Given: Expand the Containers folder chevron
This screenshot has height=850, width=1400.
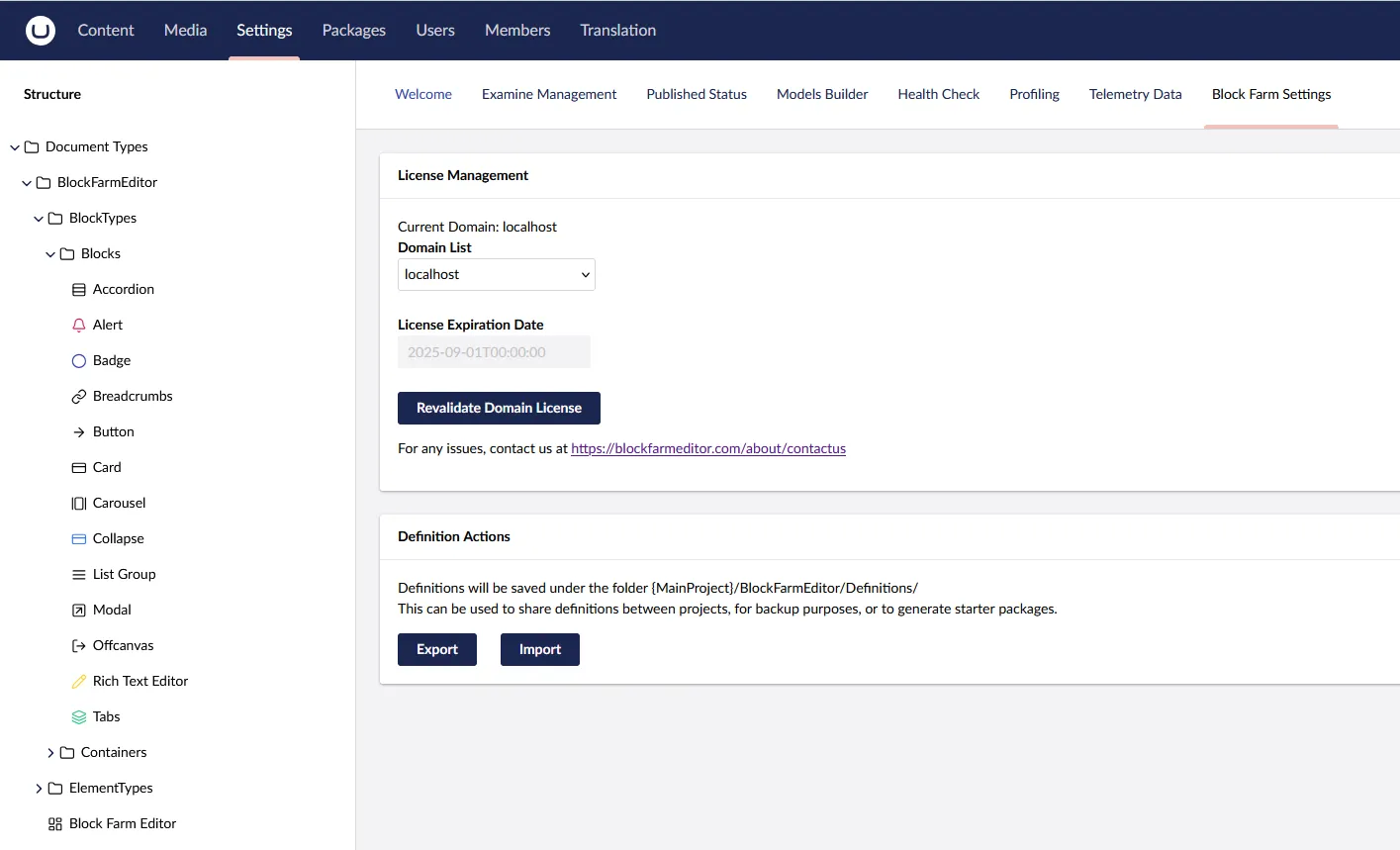Looking at the screenshot, I should pyautogui.click(x=50, y=753).
